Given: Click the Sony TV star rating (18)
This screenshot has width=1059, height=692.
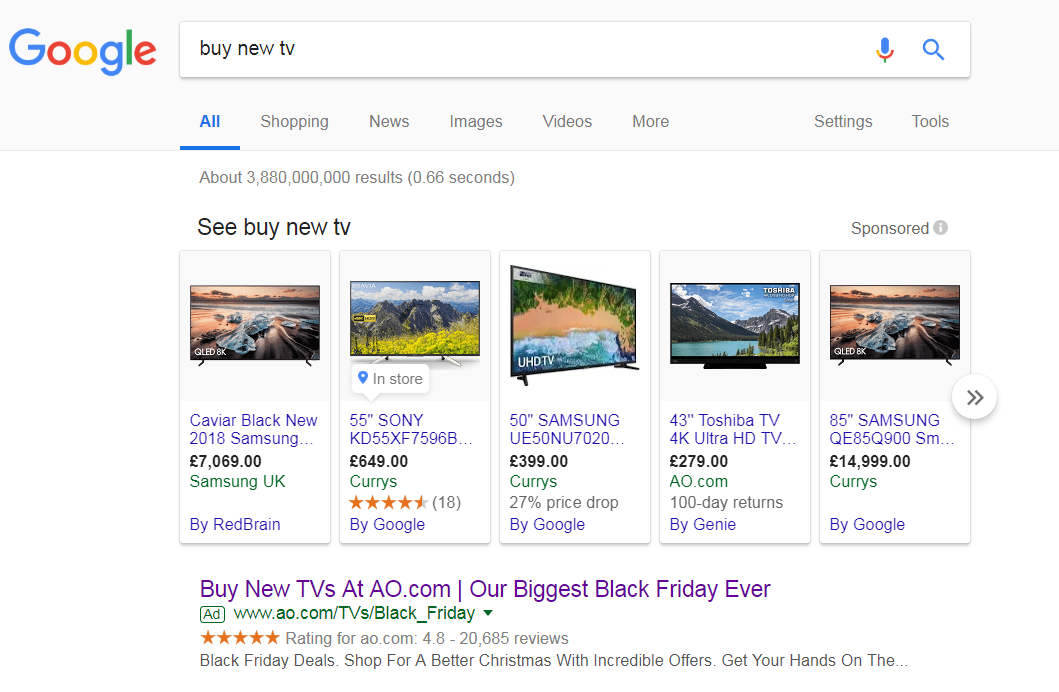Looking at the screenshot, I should pos(405,502).
